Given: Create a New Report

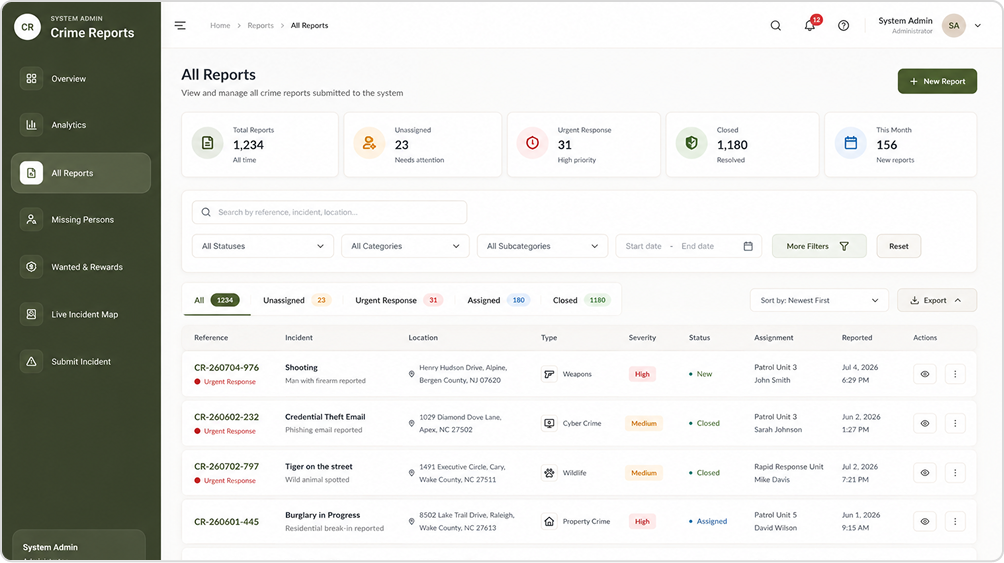Looking at the screenshot, I should 937,81.
